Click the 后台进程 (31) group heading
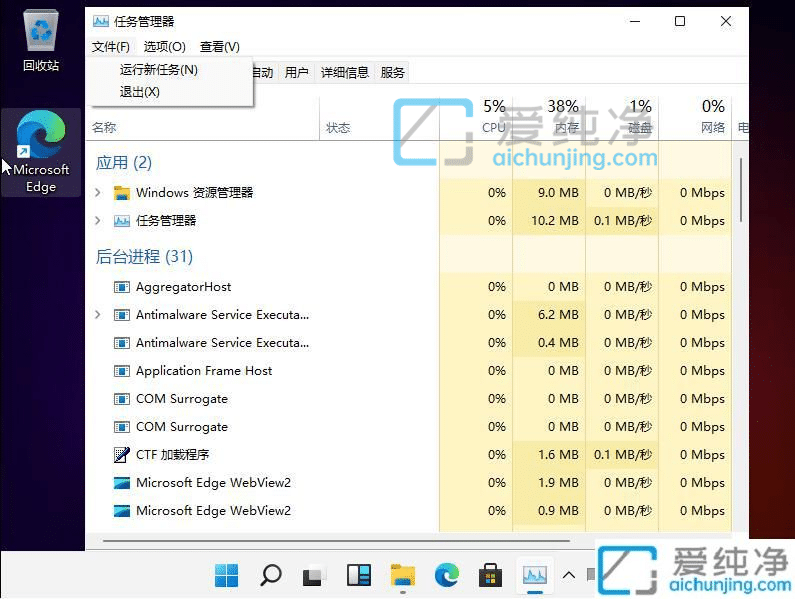The width and height of the screenshot is (795, 599). pos(144,257)
